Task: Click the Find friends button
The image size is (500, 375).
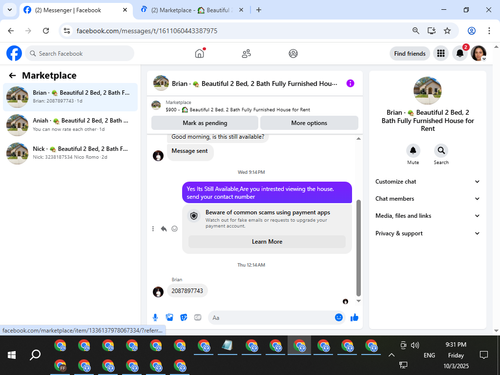Action: point(410,53)
